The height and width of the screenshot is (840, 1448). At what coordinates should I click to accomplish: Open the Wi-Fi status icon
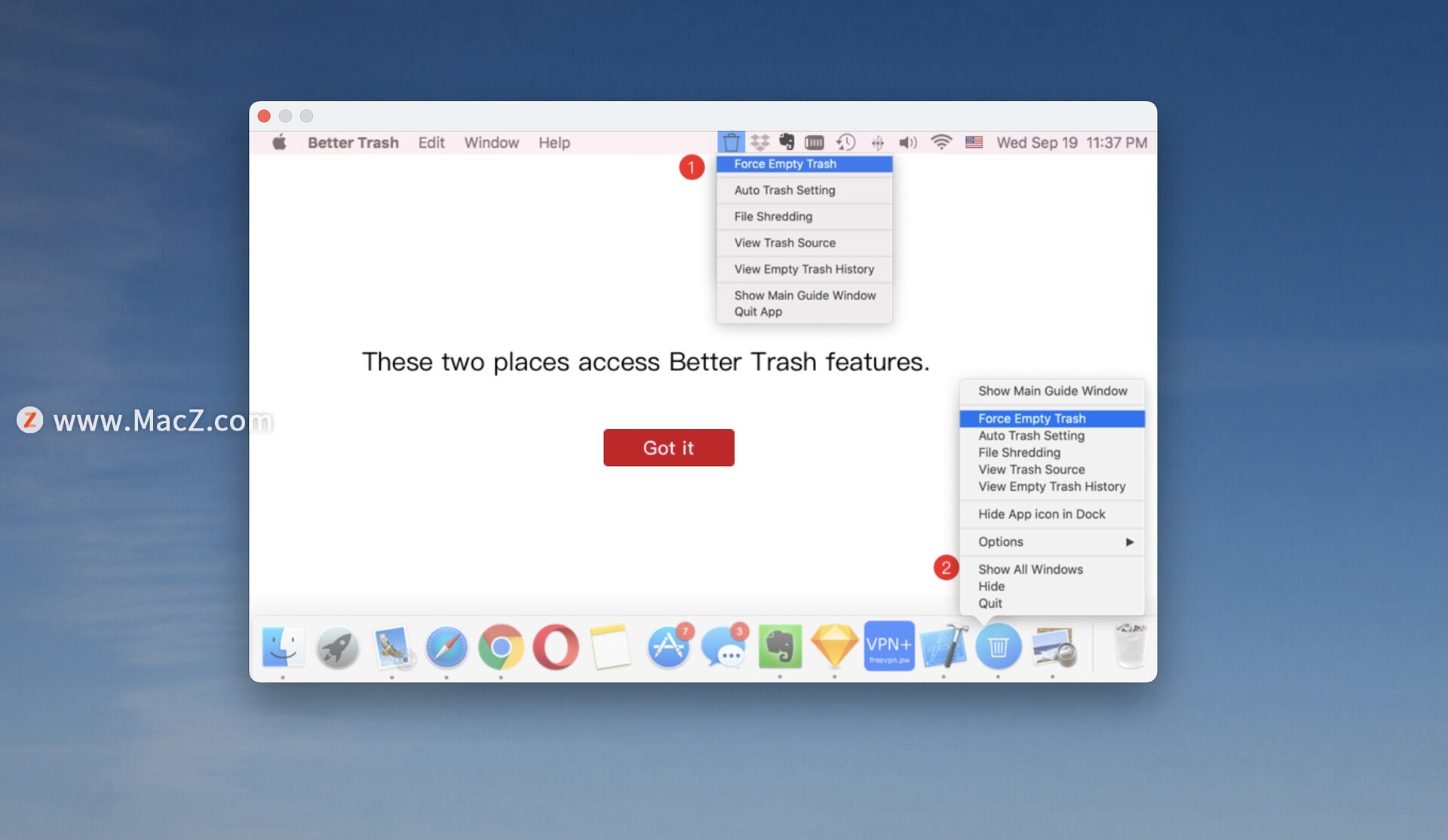(941, 143)
